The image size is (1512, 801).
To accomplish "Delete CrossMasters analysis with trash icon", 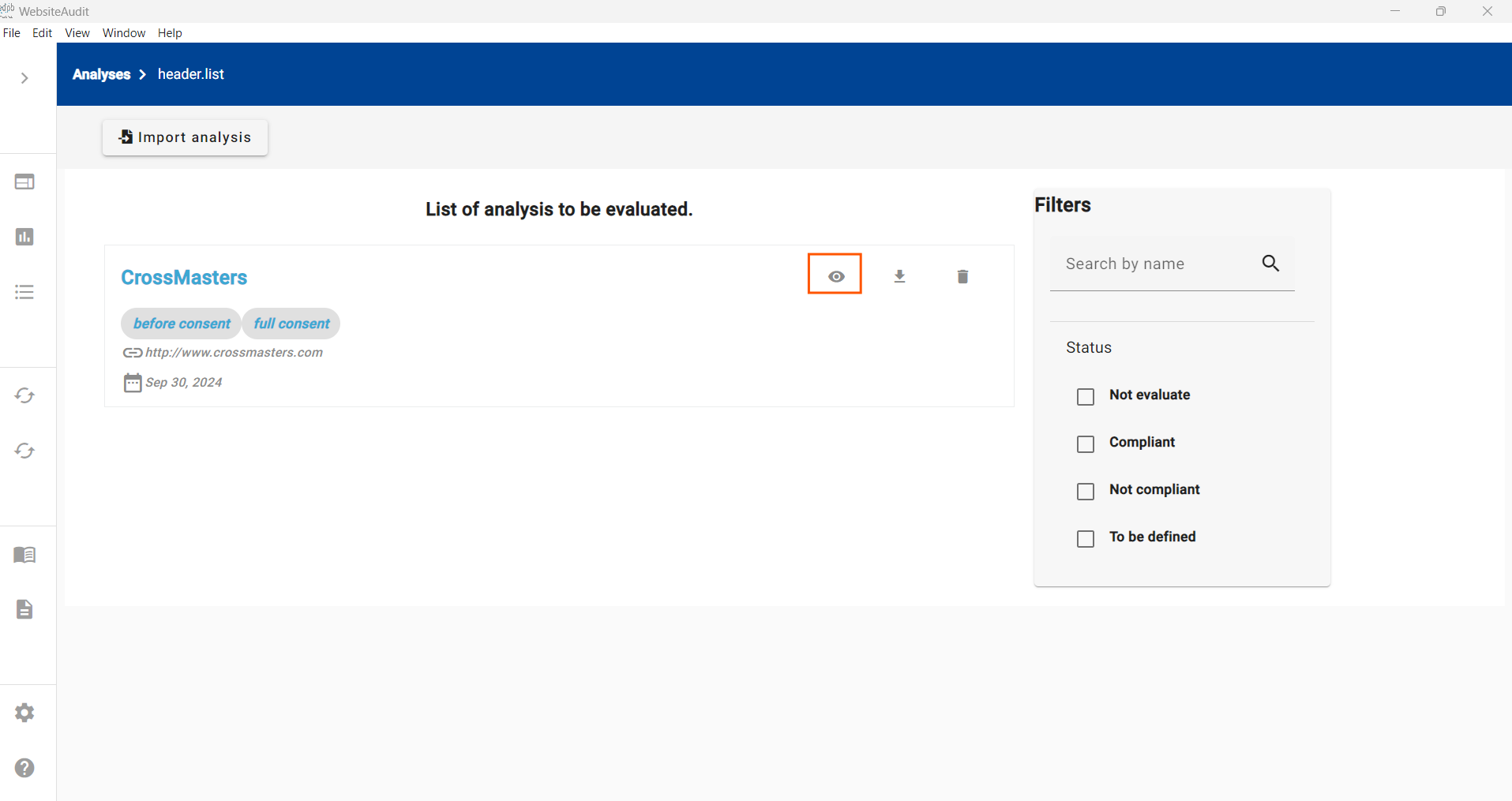I will (962, 276).
